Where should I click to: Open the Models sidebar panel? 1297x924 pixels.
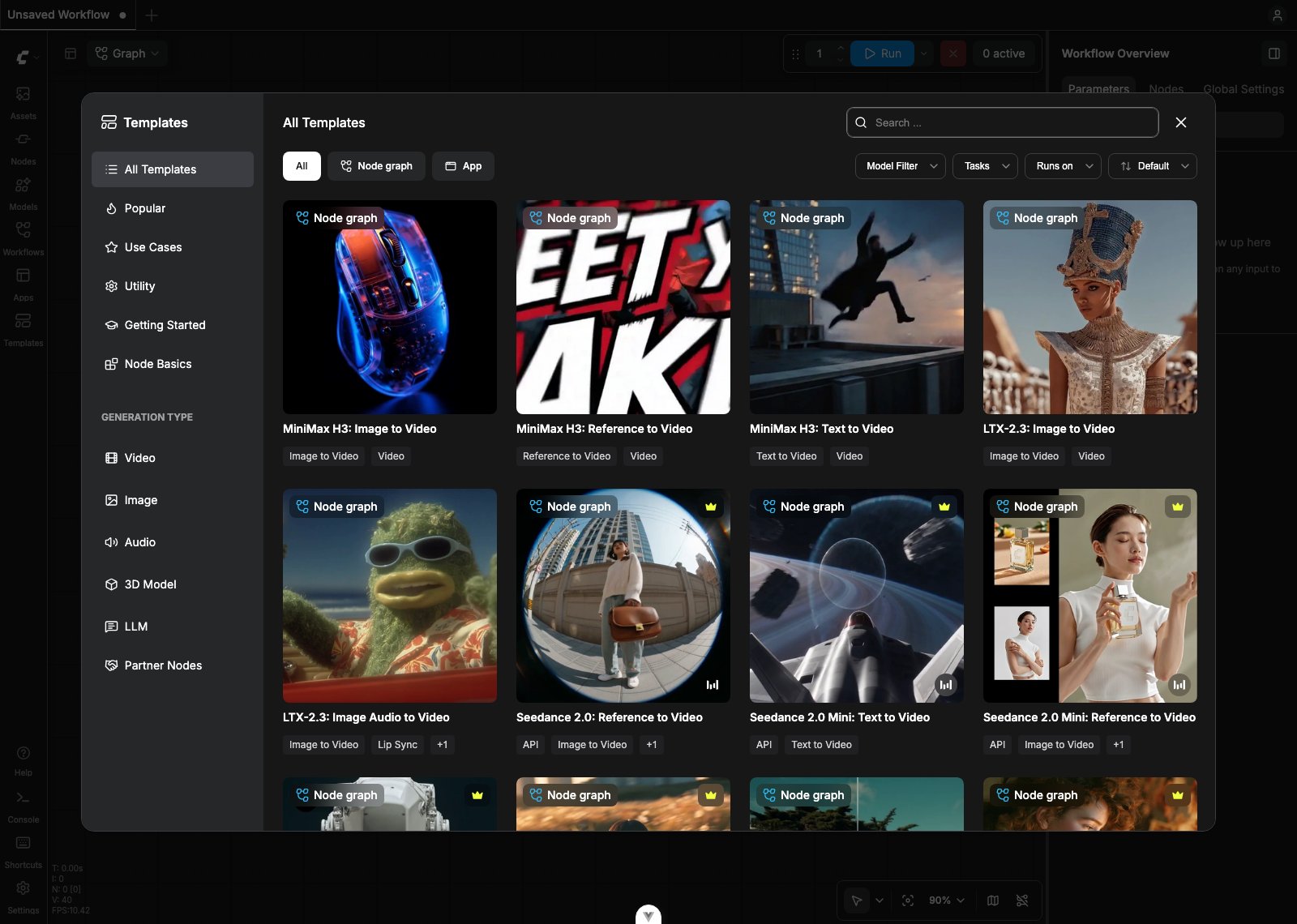[x=24, y=194]
